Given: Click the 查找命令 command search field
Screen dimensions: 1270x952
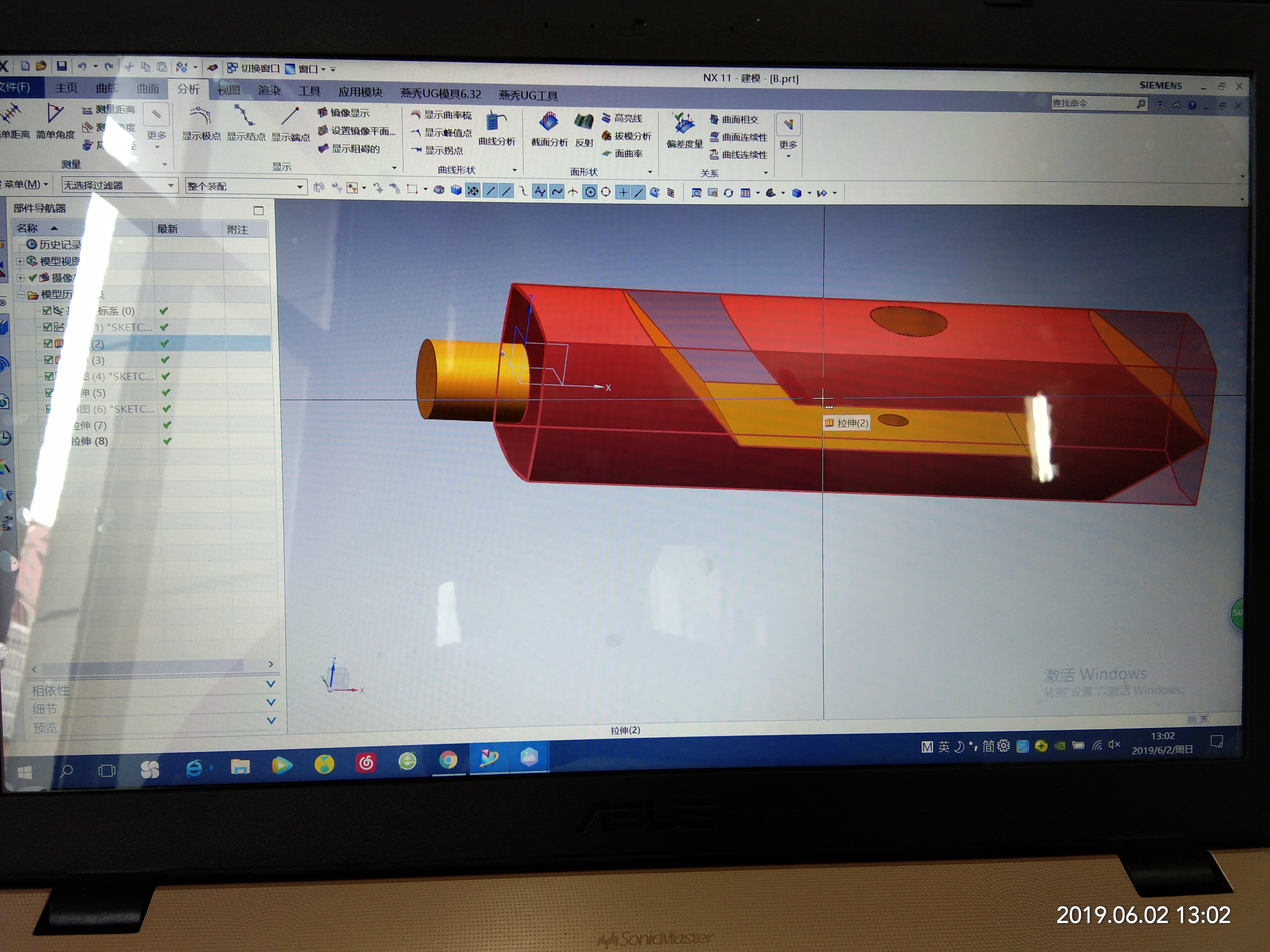Looking at the screenshot, I should (1091, 103).
